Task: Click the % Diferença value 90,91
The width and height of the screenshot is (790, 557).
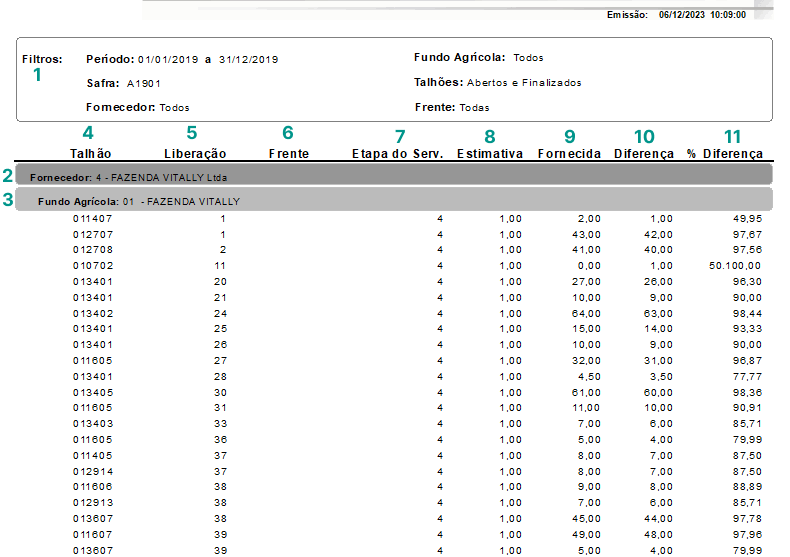Action: 748,407
